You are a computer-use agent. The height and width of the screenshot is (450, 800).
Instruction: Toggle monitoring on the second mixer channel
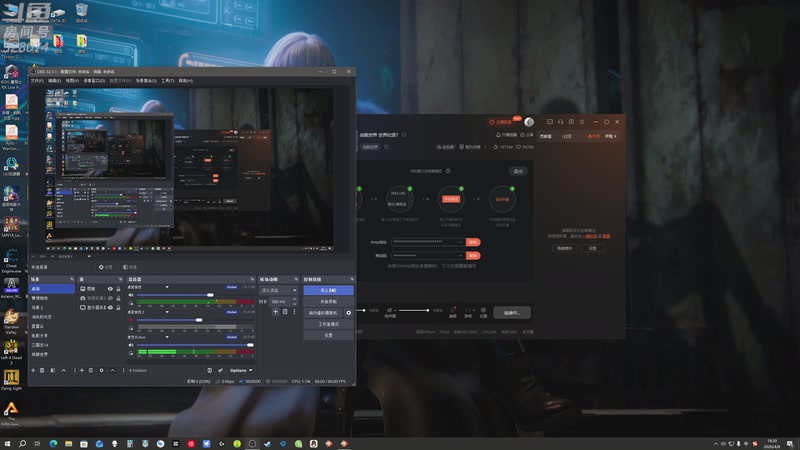coord(131,328)
